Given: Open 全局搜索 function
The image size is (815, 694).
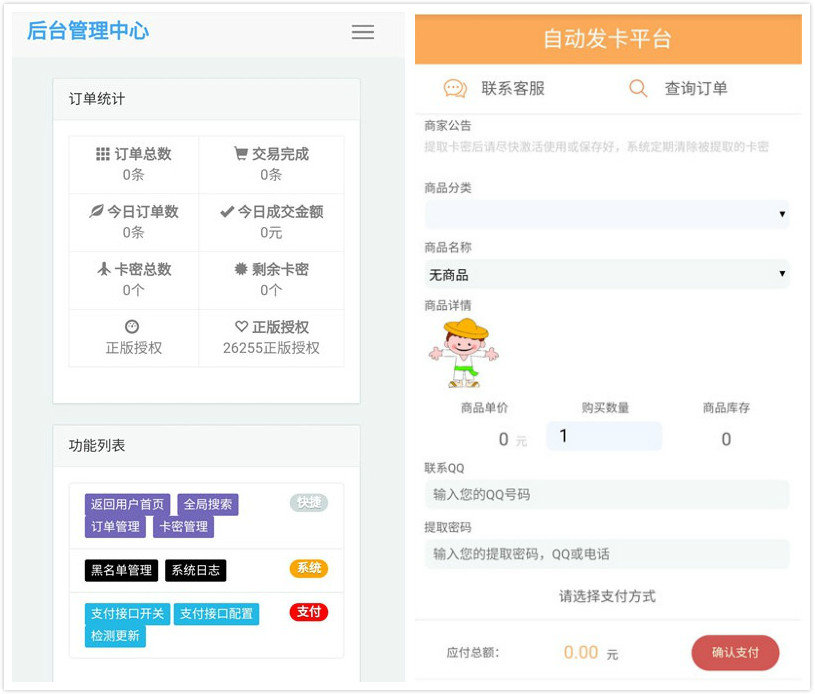Looking at the screenshot, I should [208, 504].
